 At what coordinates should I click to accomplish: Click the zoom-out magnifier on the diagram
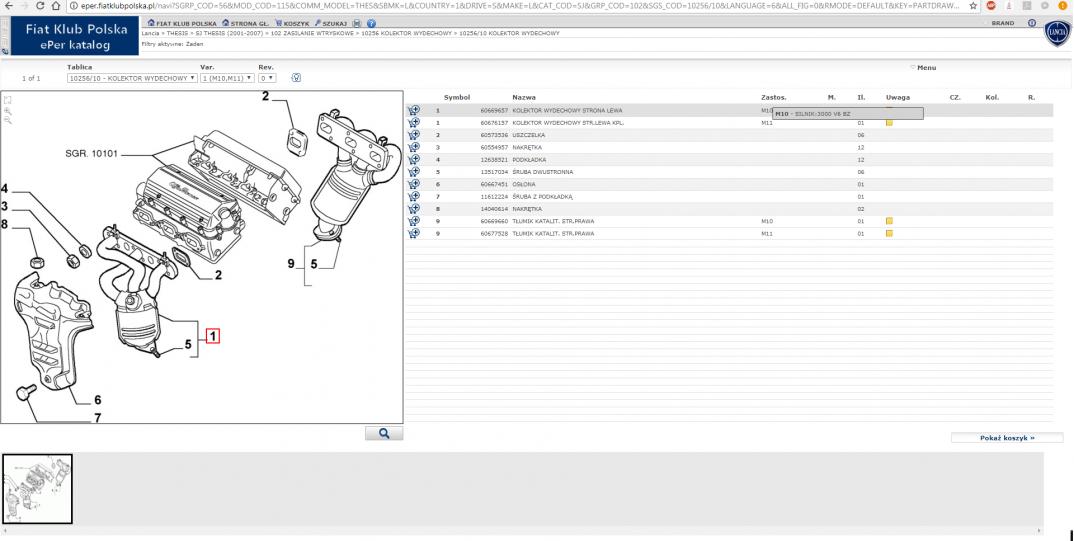pos(8,121)
